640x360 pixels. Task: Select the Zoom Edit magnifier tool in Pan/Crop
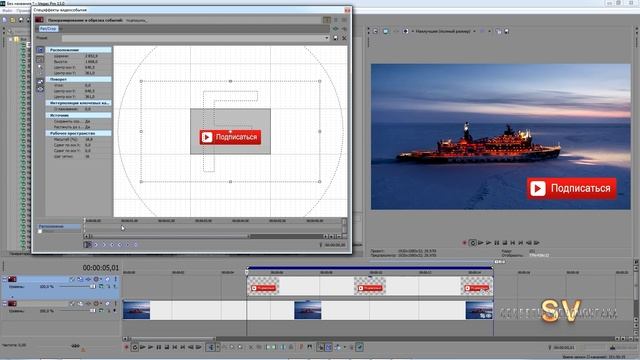(x=40, y=68)
